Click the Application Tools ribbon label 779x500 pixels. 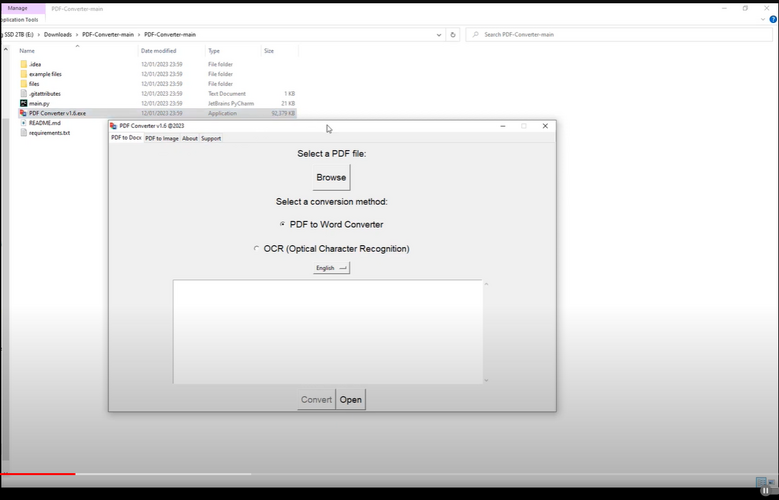pos(19,20)
